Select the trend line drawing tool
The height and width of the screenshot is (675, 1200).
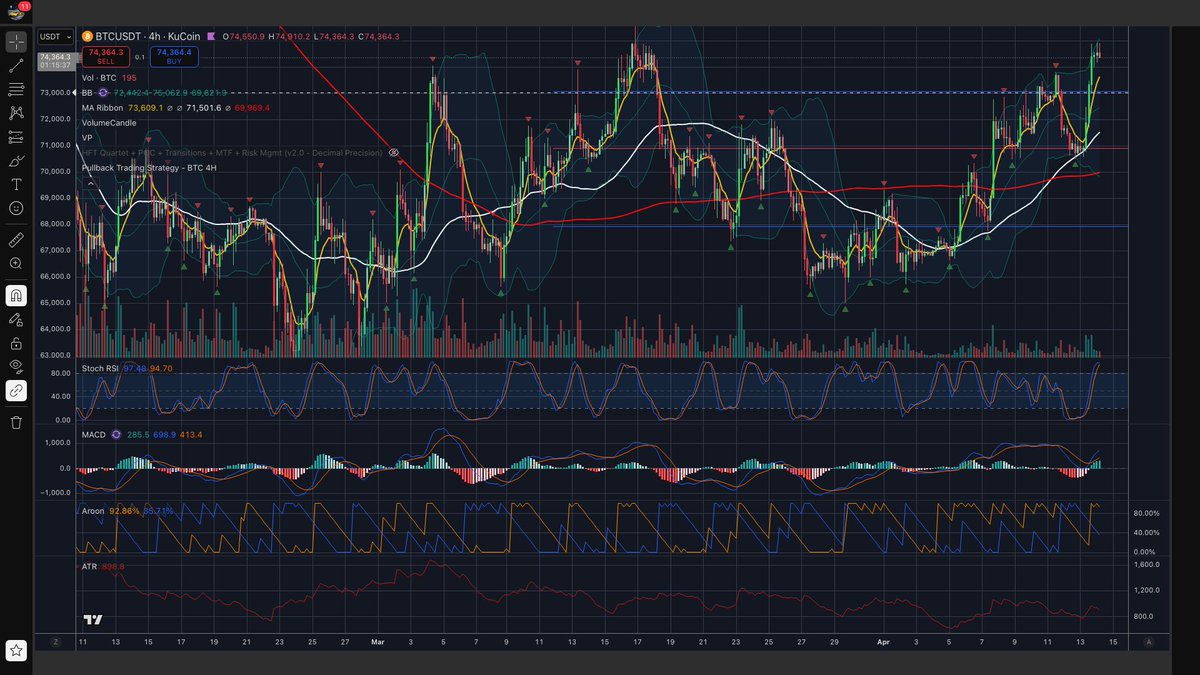click(x=16, y=66)
